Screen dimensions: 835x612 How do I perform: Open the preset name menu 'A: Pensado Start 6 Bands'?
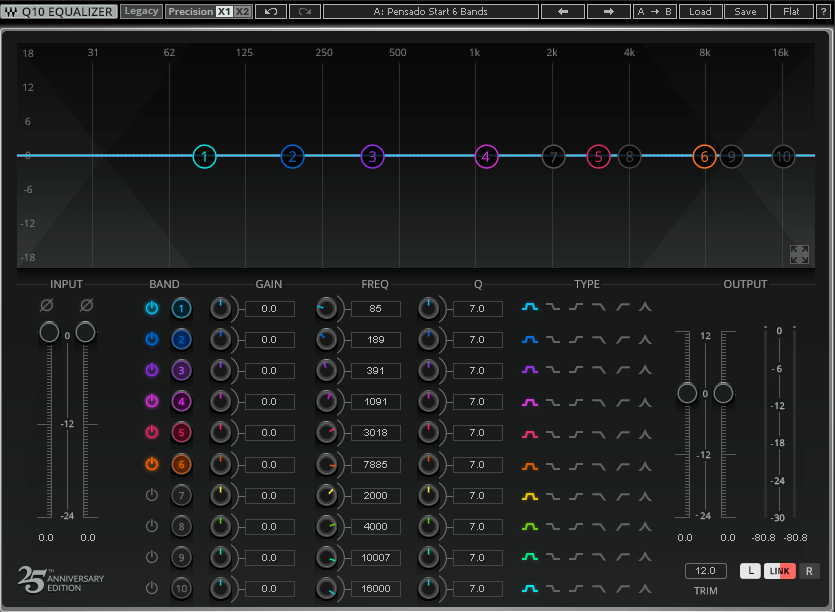(430, 11)
